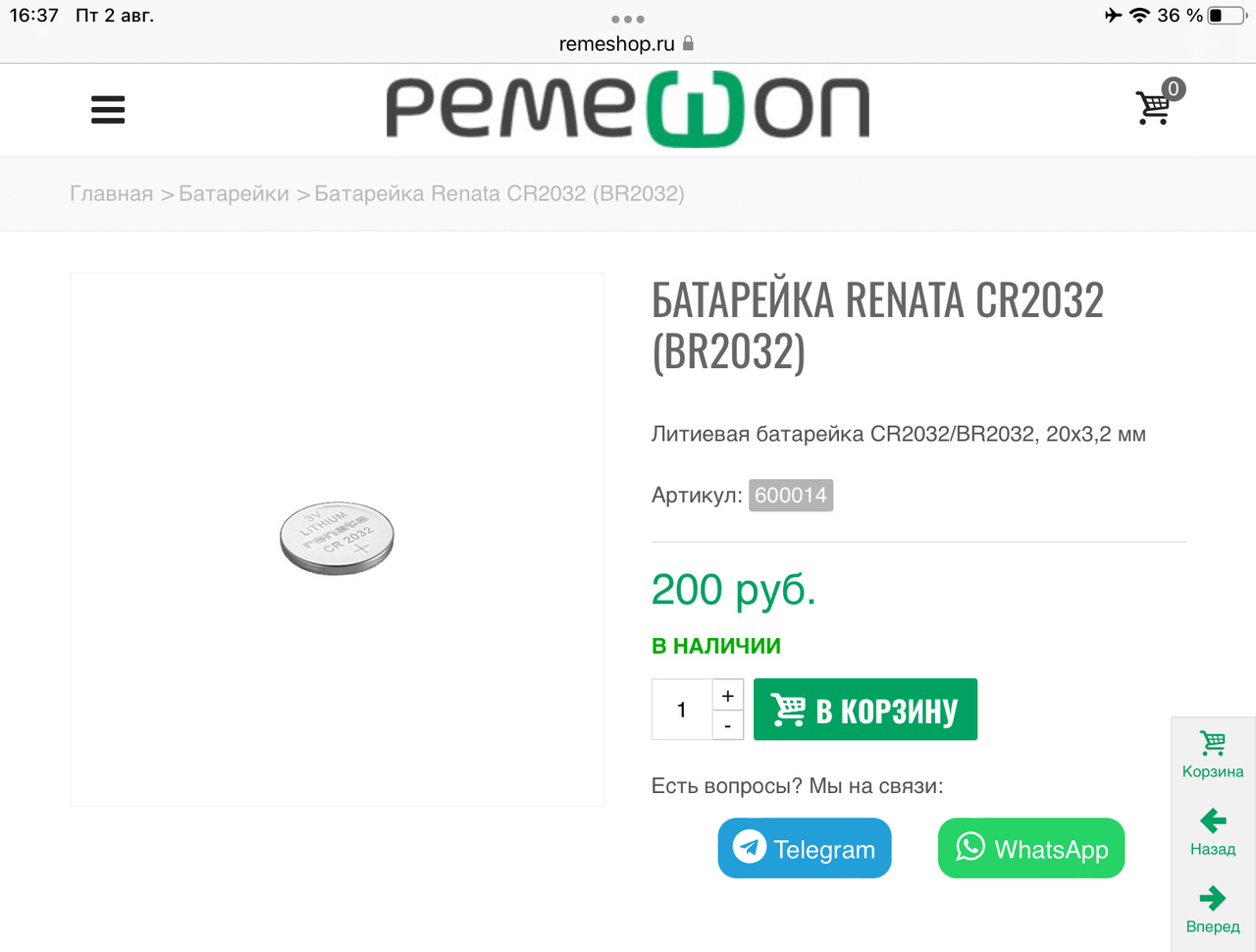
Task: Click the Батарейка Renata CR2032 breadcrumb
Action: (x=498, y=193)
